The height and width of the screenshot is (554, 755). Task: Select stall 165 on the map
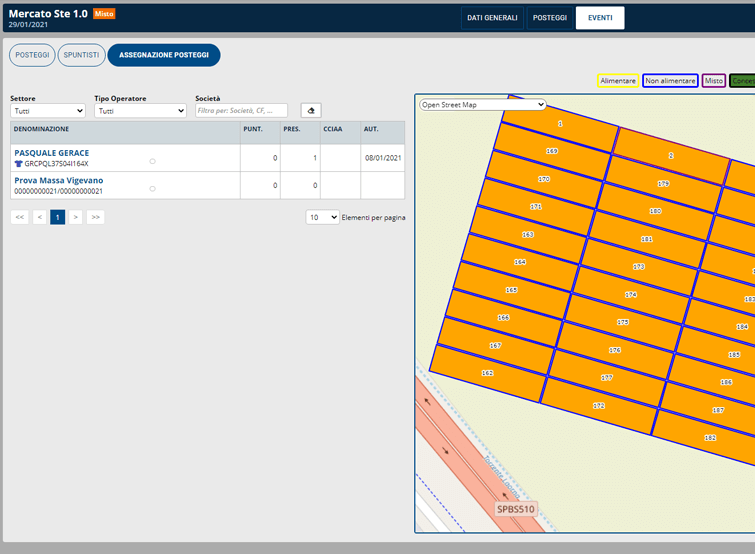(511, 290)
